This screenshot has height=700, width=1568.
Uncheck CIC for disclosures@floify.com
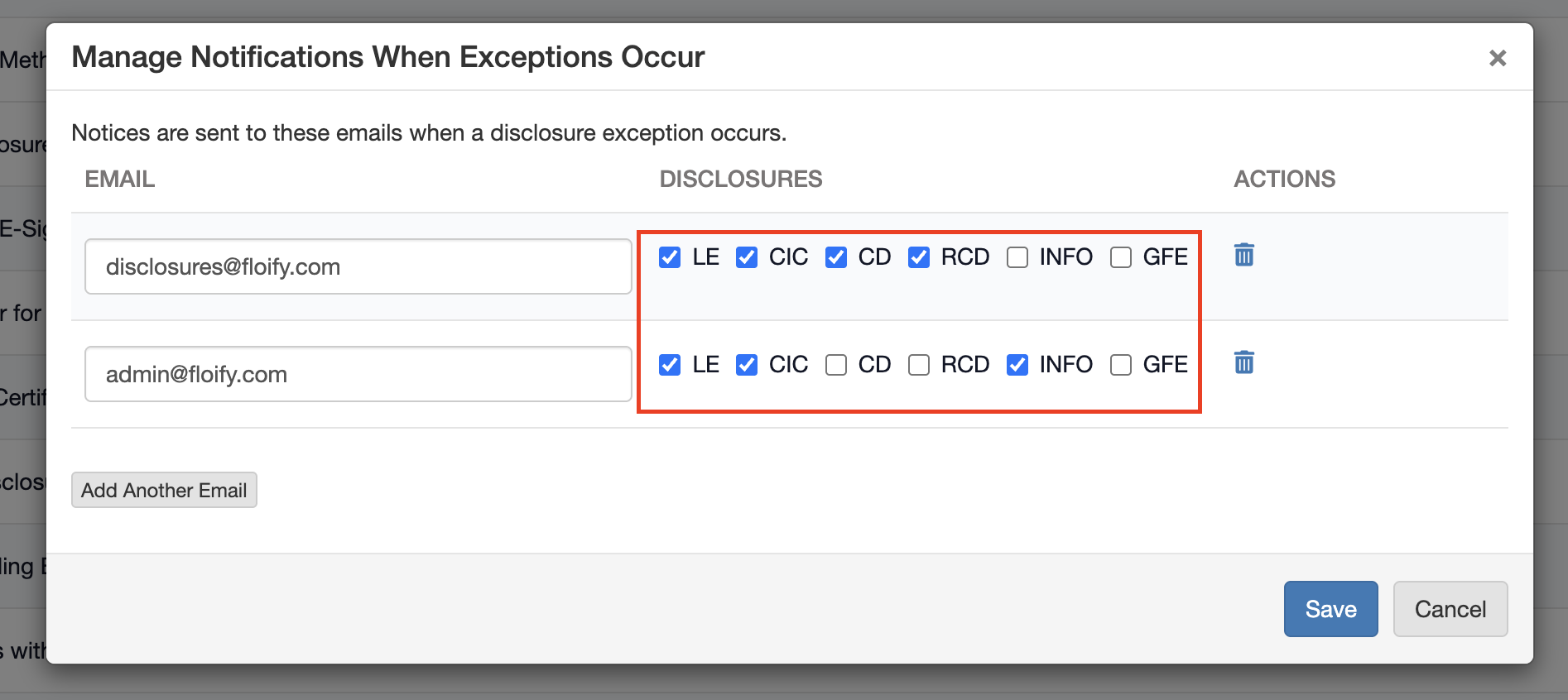click(x=747, y=257)
